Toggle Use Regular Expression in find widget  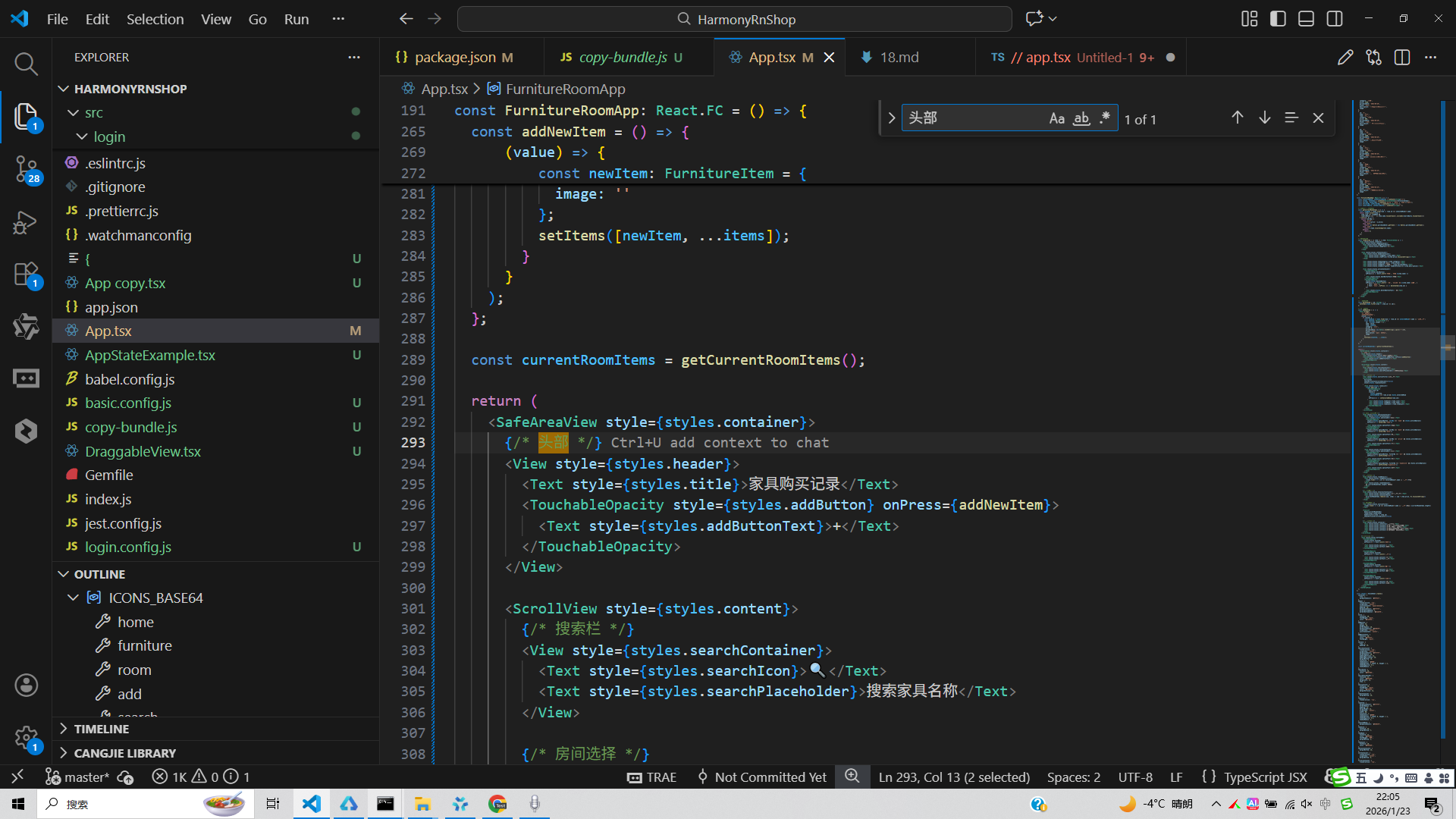tap(1105, 118)
